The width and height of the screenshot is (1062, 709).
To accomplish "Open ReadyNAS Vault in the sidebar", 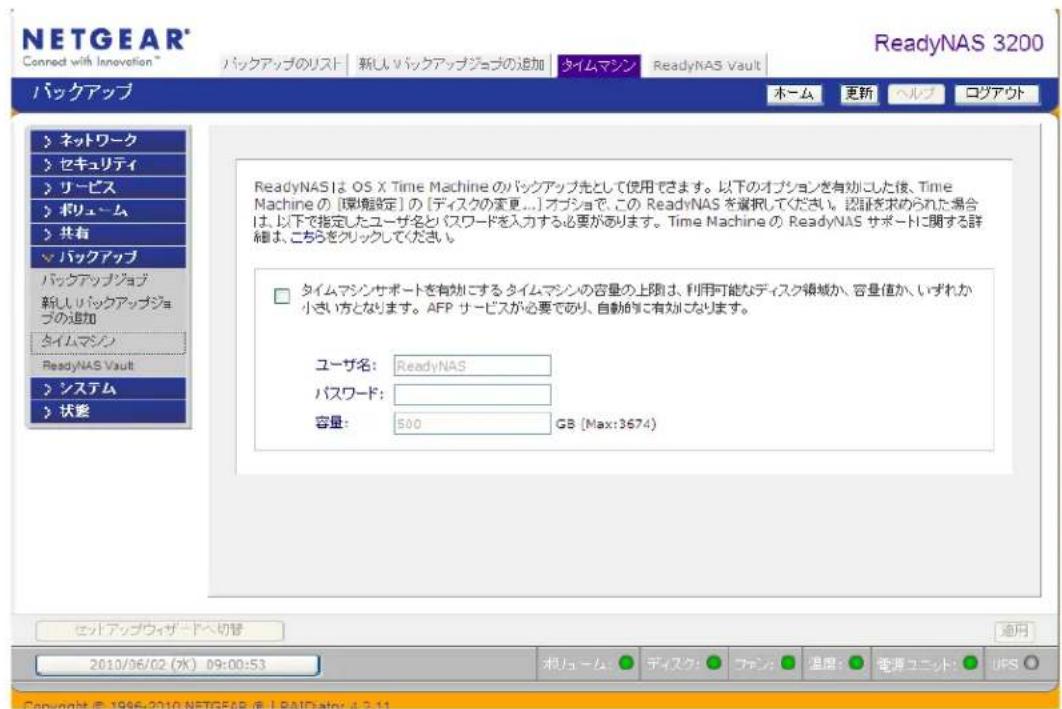I will point(88,366).
